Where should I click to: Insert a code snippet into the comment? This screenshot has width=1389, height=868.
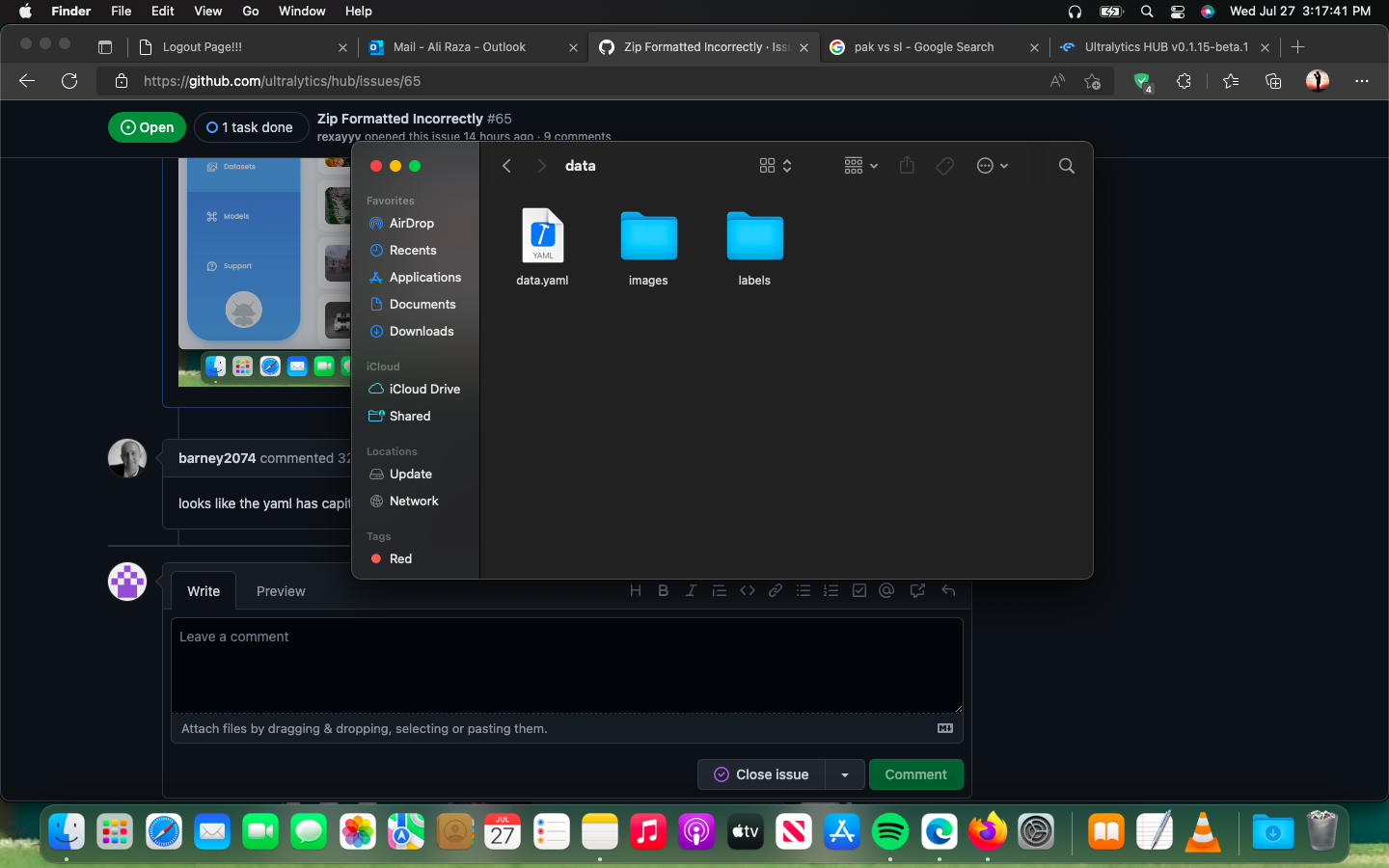click(748, 589)
